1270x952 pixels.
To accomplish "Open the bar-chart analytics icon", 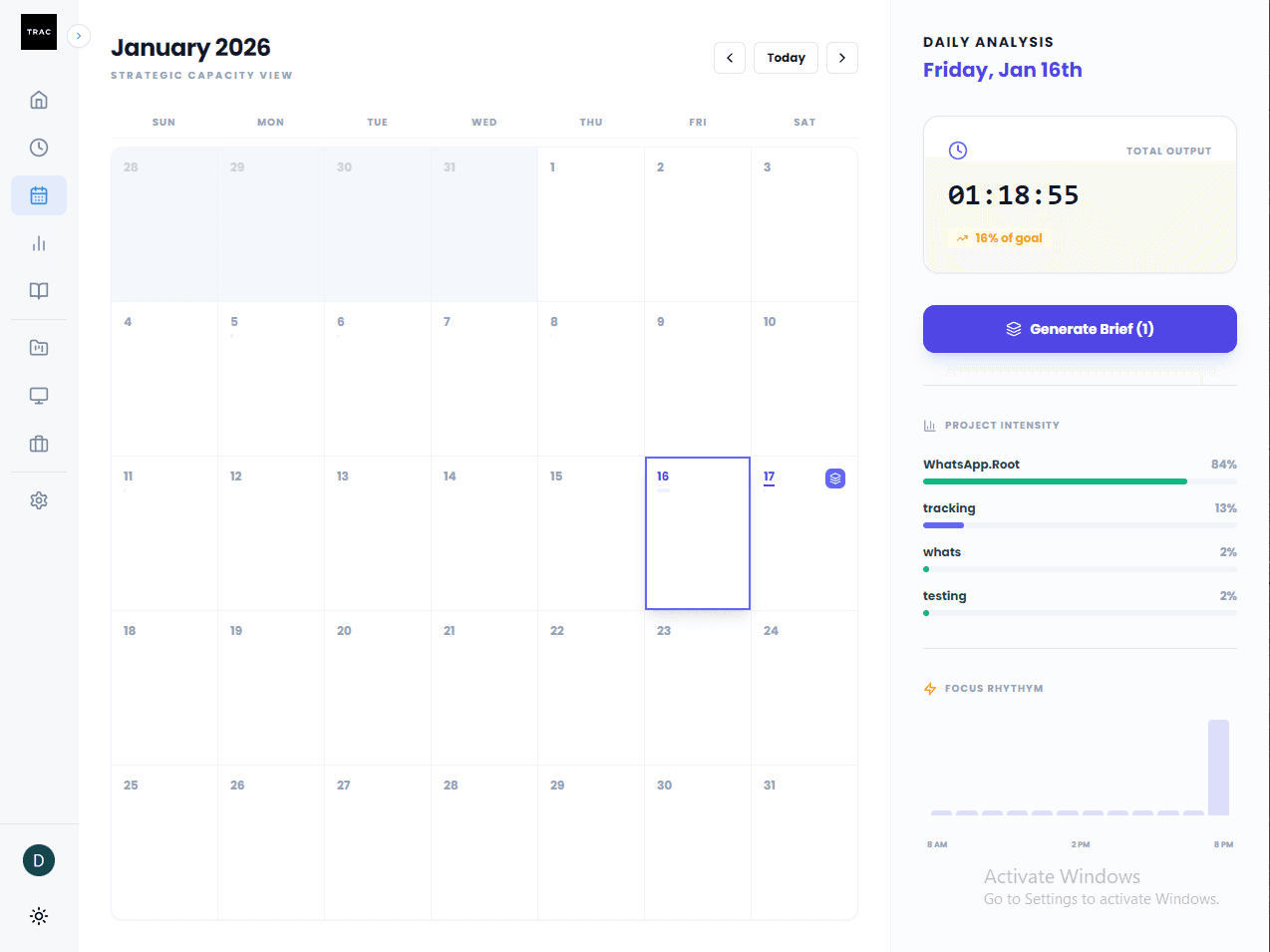I will click(38, 242).
